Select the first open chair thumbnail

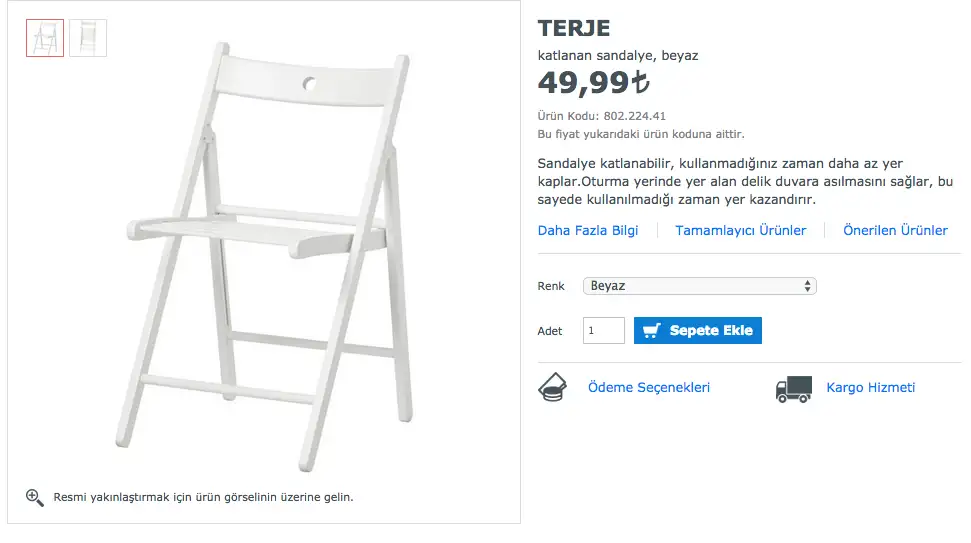coord(45,38)
